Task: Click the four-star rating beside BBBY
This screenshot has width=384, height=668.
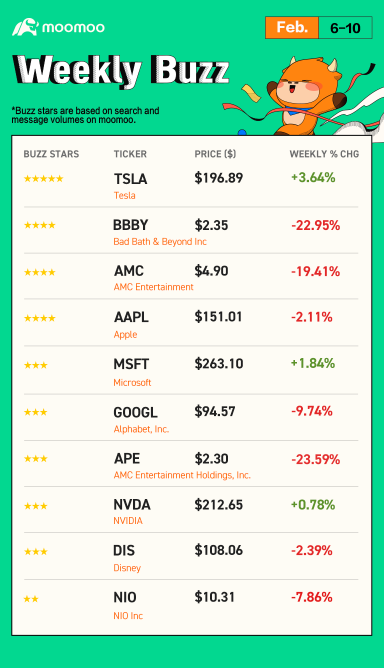Action: point(40,225)
